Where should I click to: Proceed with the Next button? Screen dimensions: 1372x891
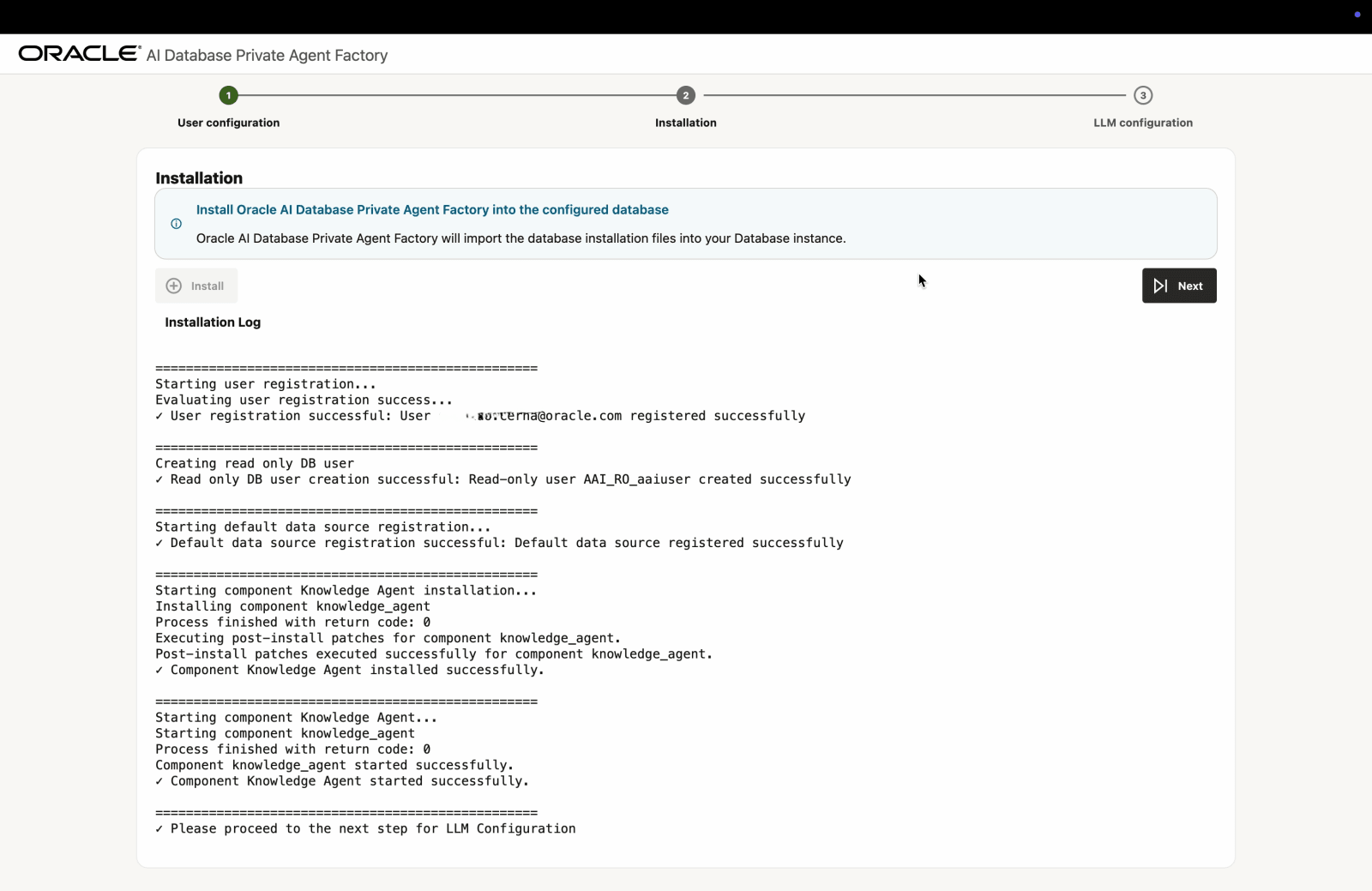(1179, 286)
